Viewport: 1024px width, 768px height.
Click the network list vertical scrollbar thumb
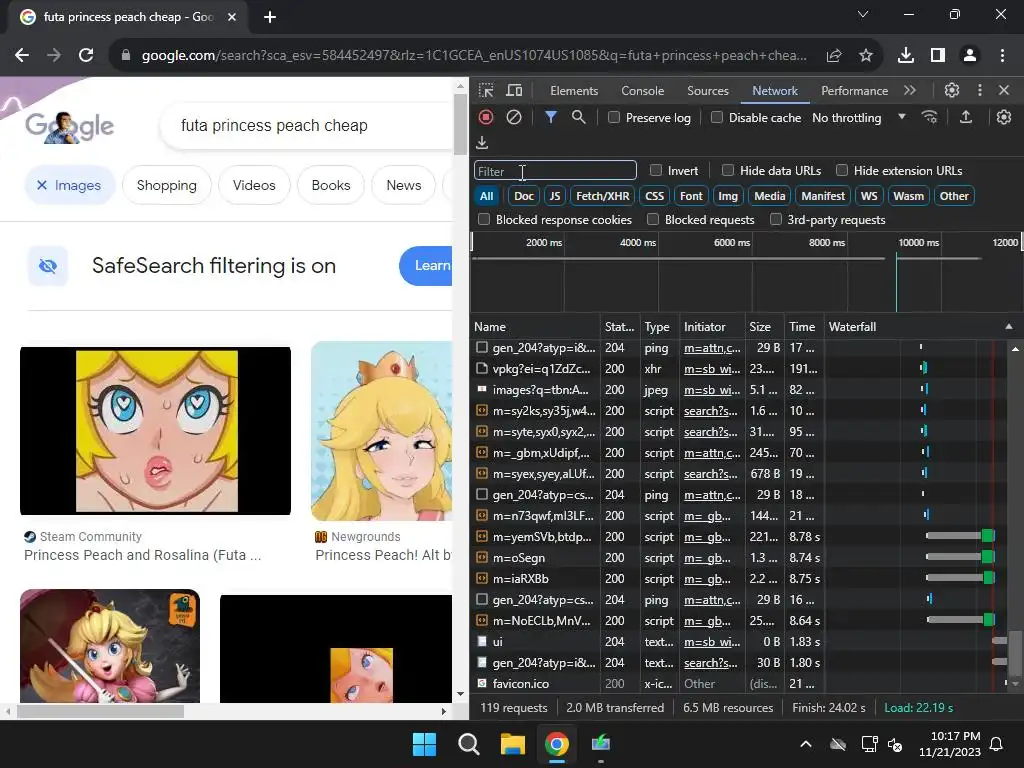point(1014,654)
